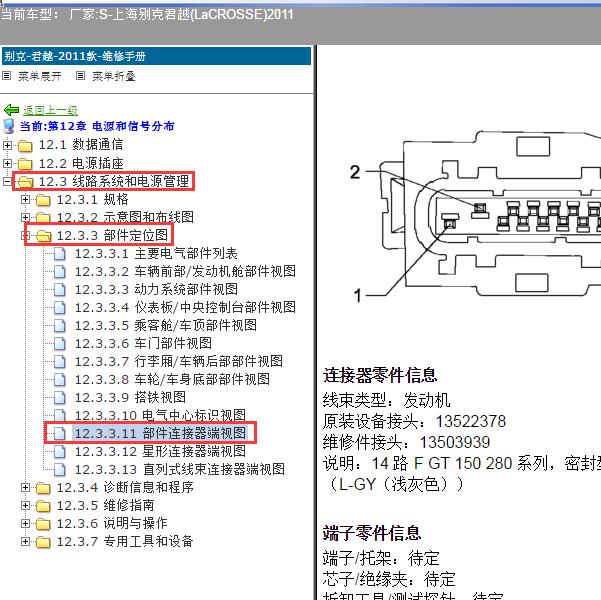Screen dimensions: 601x600
Task: Click the green back arrow icon
Action: pyautogui.click(x=11, y=110)
